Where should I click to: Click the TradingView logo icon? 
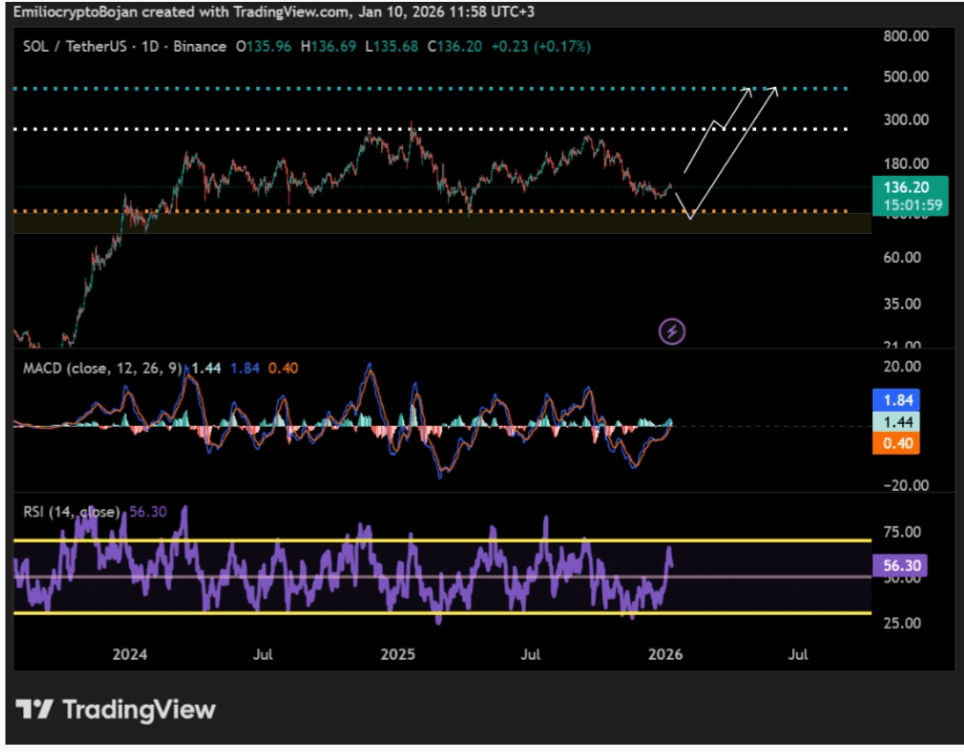(x=35, y=710)
